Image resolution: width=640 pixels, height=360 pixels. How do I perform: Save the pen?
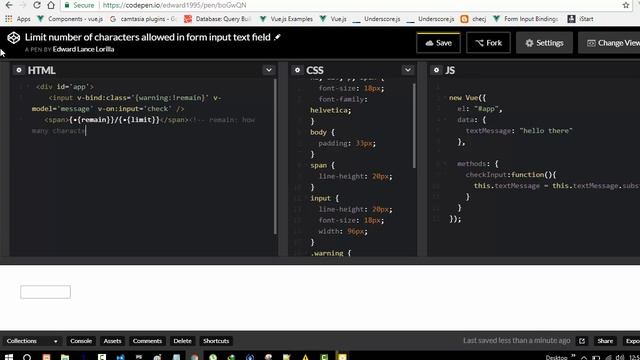[438, 43]
